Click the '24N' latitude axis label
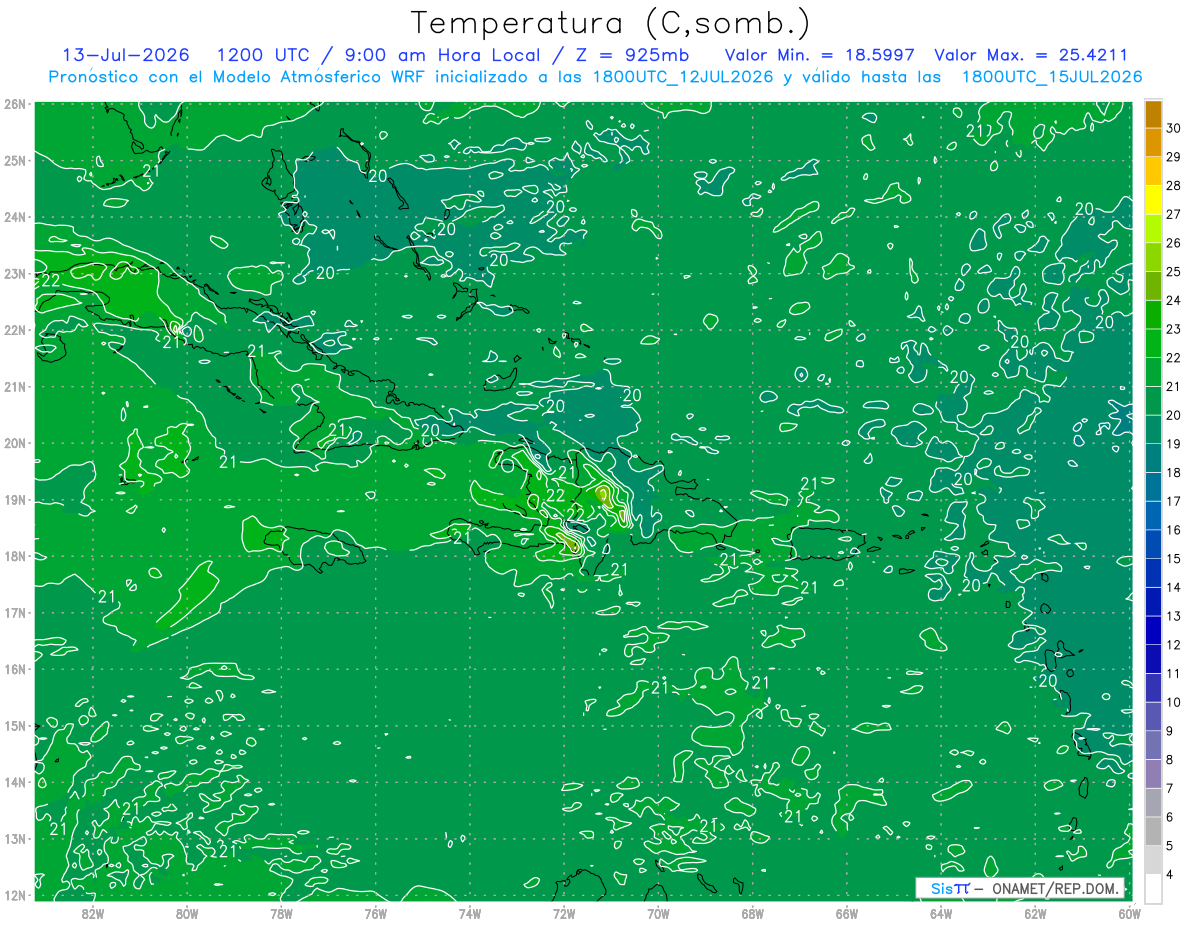 (16, 217)
